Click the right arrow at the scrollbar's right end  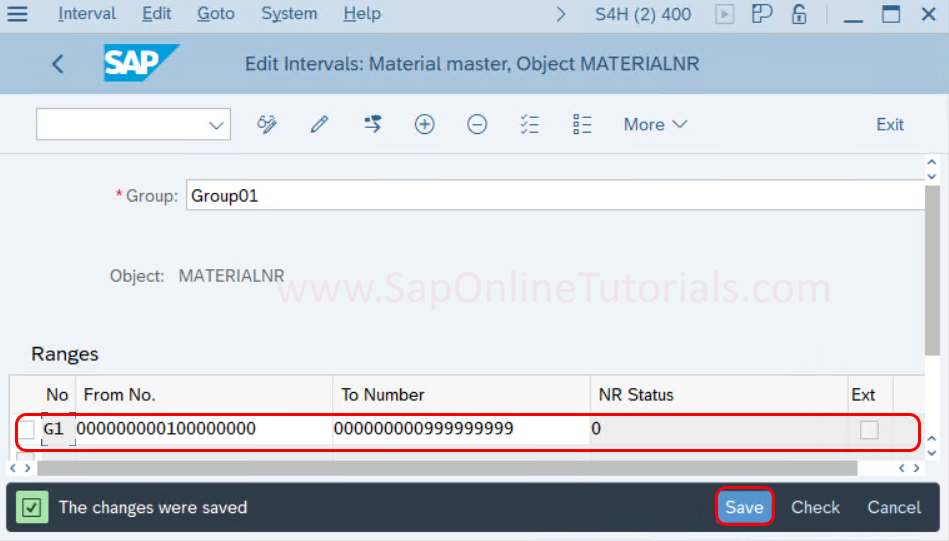(x=916, y=468)
